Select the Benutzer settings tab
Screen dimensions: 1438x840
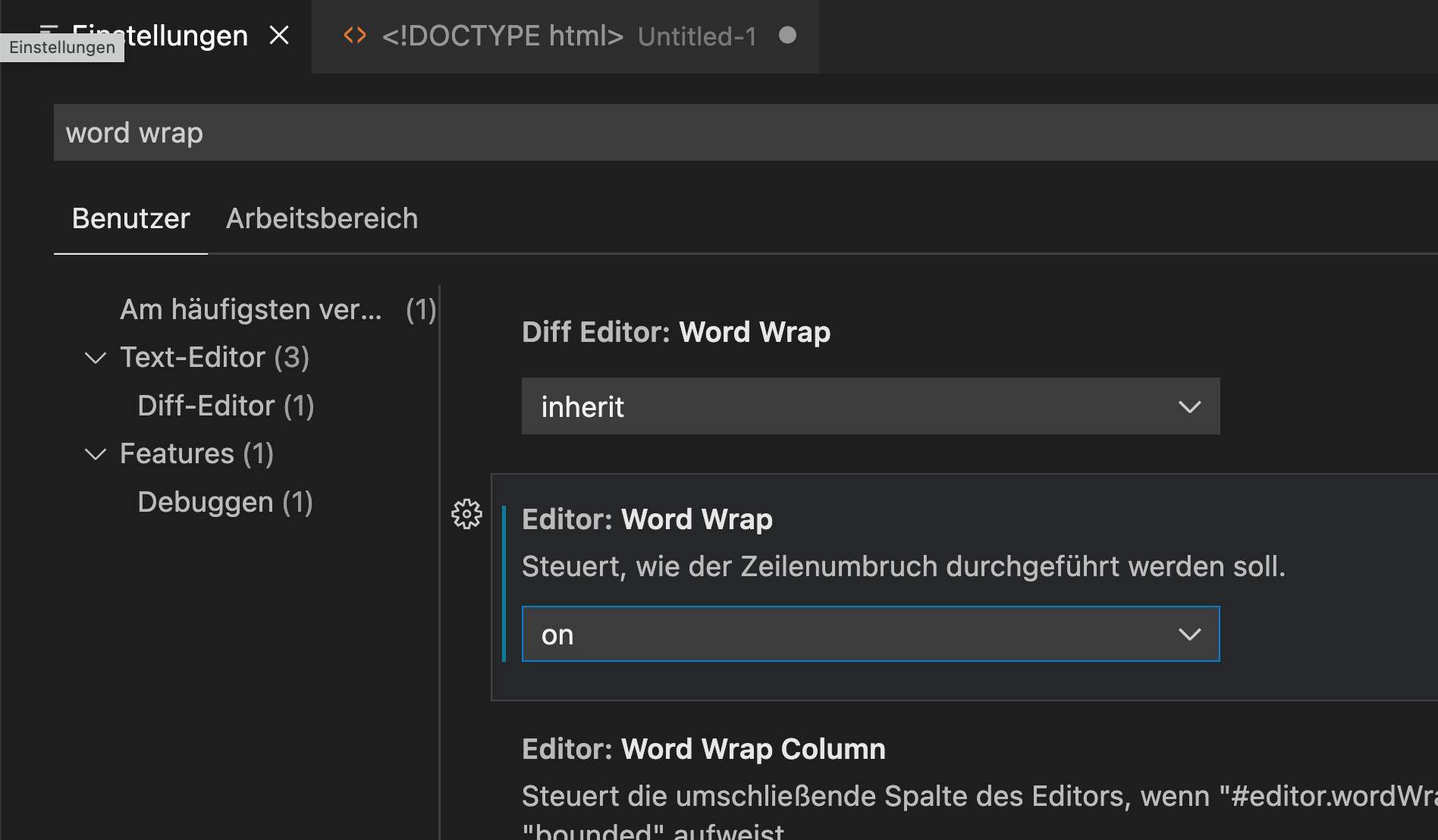coord(130,218)
